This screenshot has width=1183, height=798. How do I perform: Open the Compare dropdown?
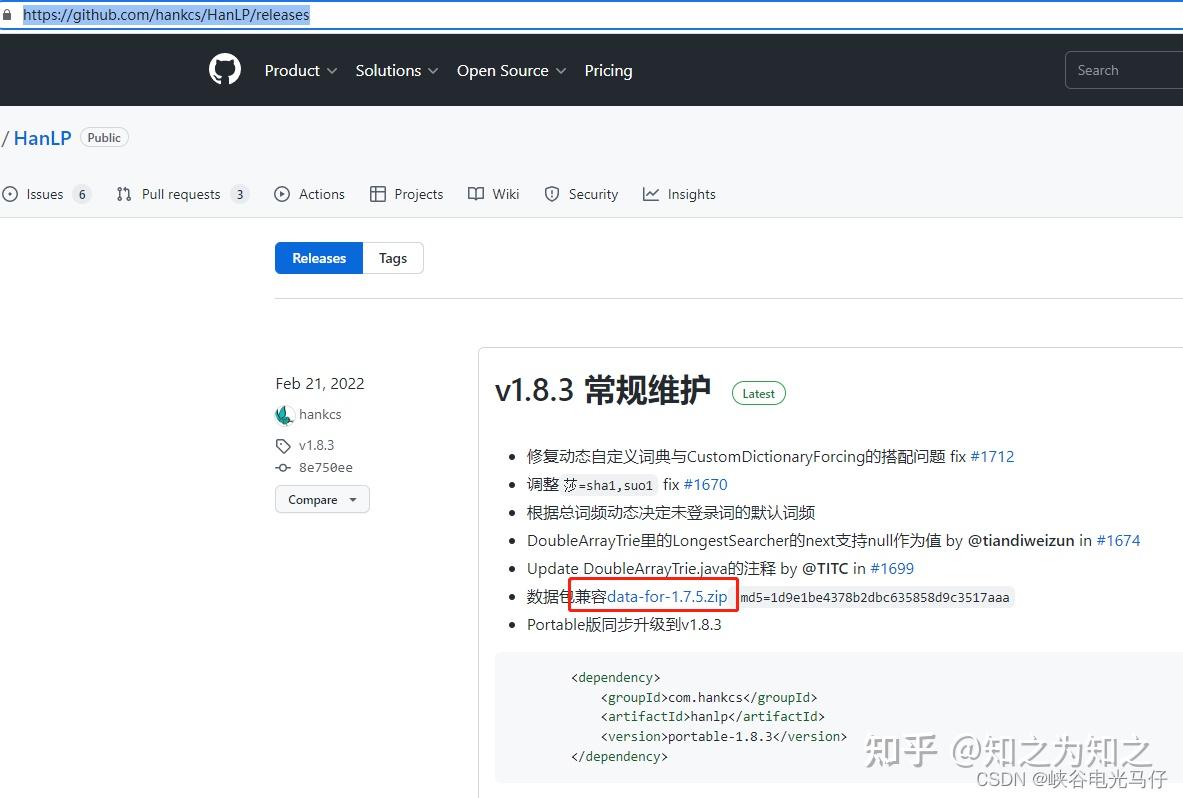pos(322,499)
